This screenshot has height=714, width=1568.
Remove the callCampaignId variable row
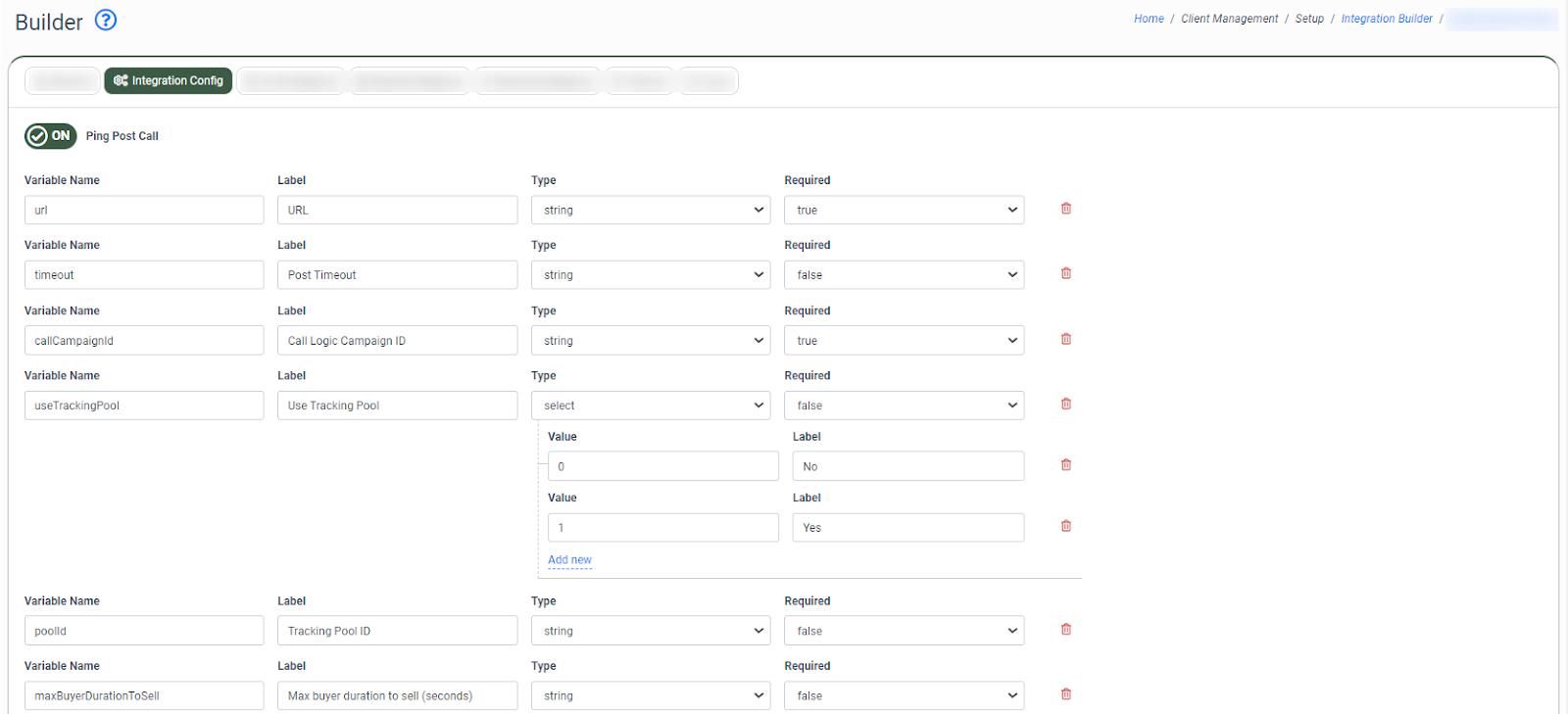1066,339
